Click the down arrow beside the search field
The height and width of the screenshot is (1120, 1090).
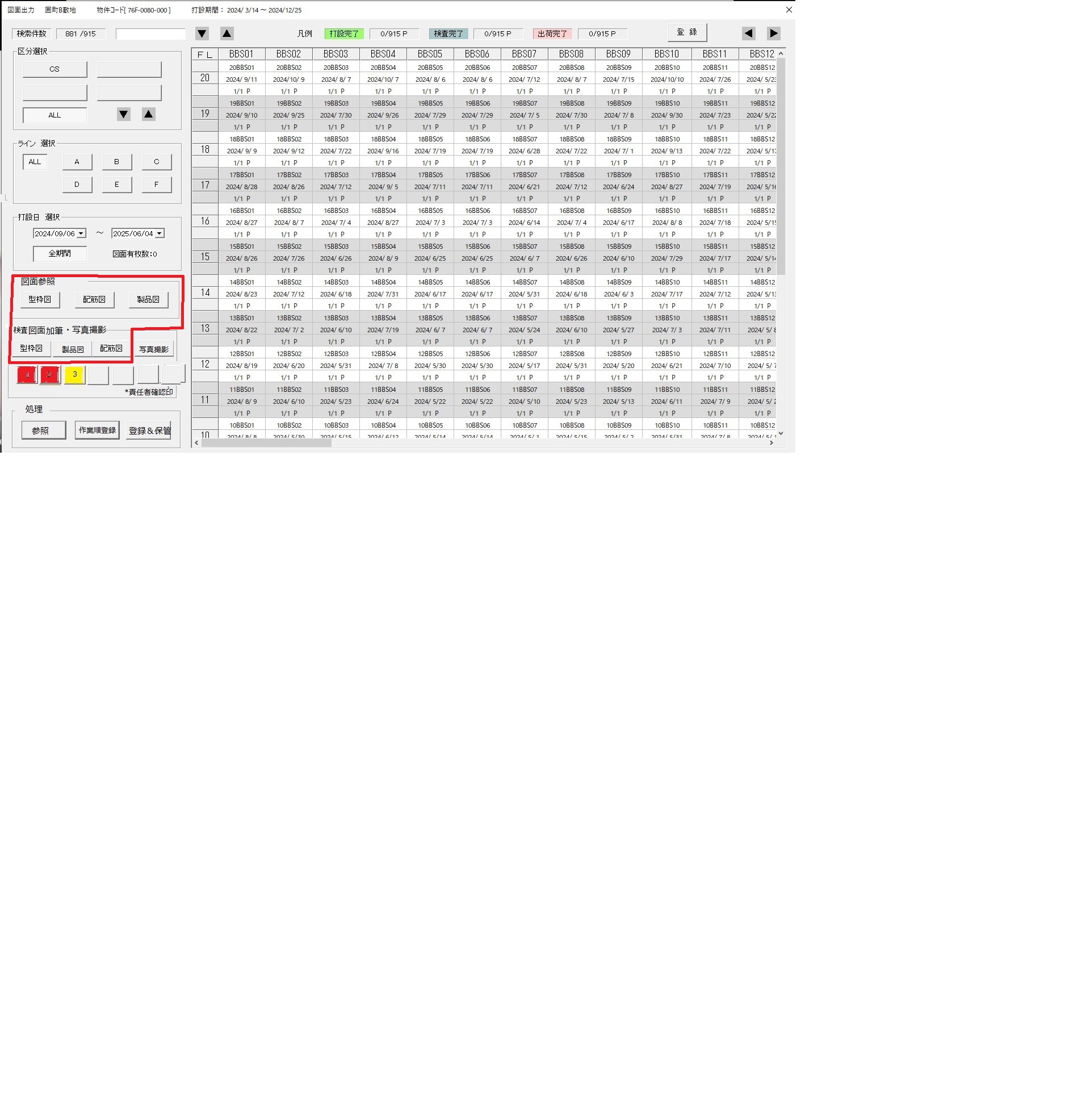202,34
